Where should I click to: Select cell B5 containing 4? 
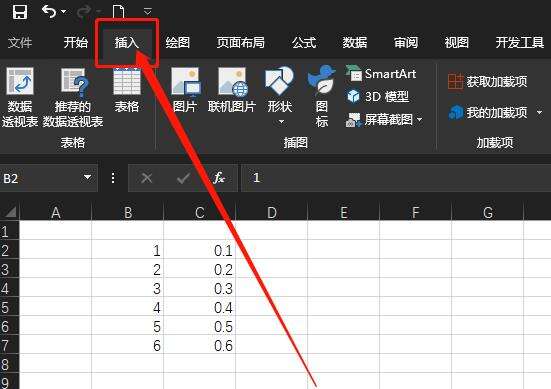128,307
